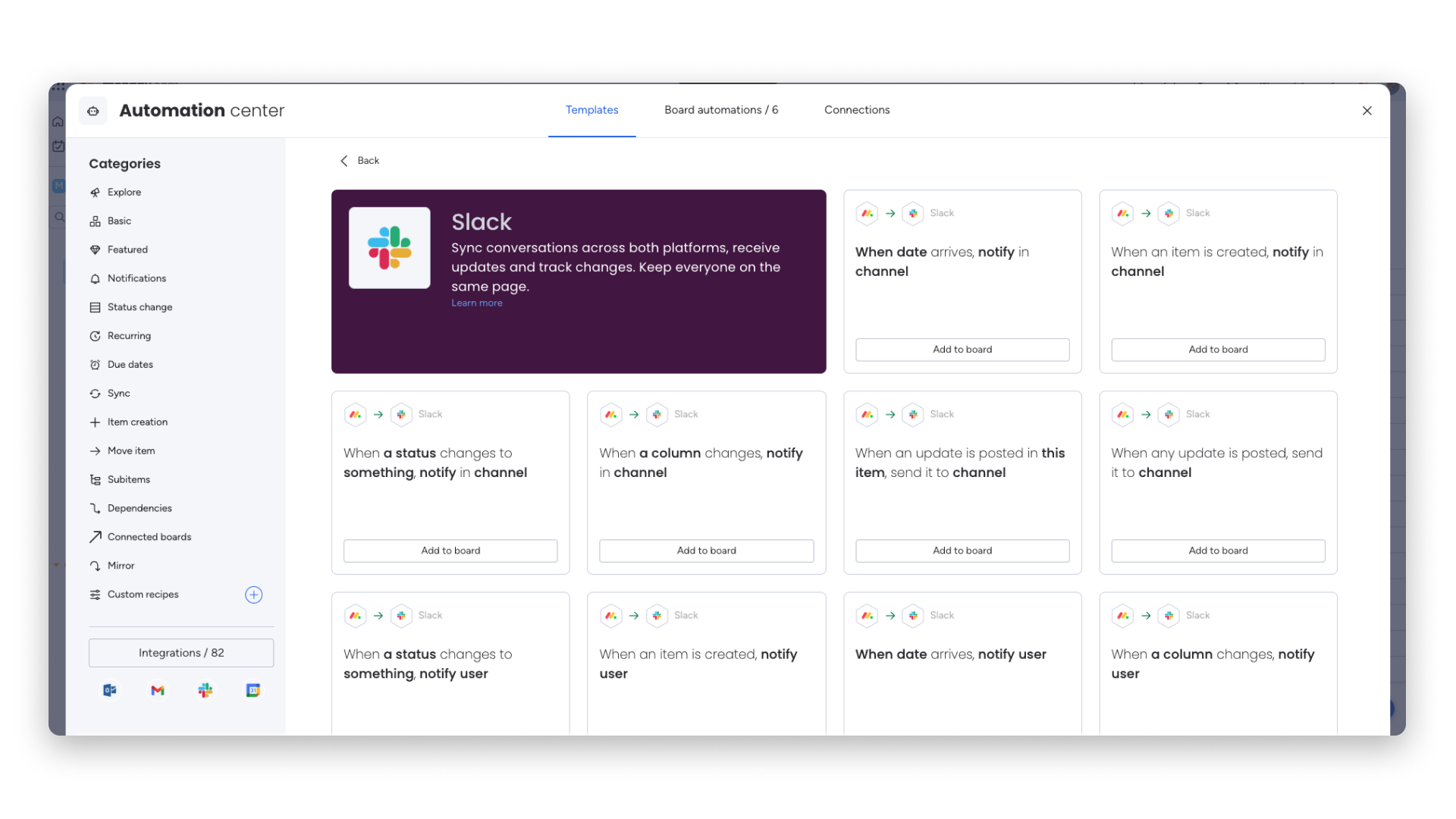Switch to Board automations / 6 tab

721,110
